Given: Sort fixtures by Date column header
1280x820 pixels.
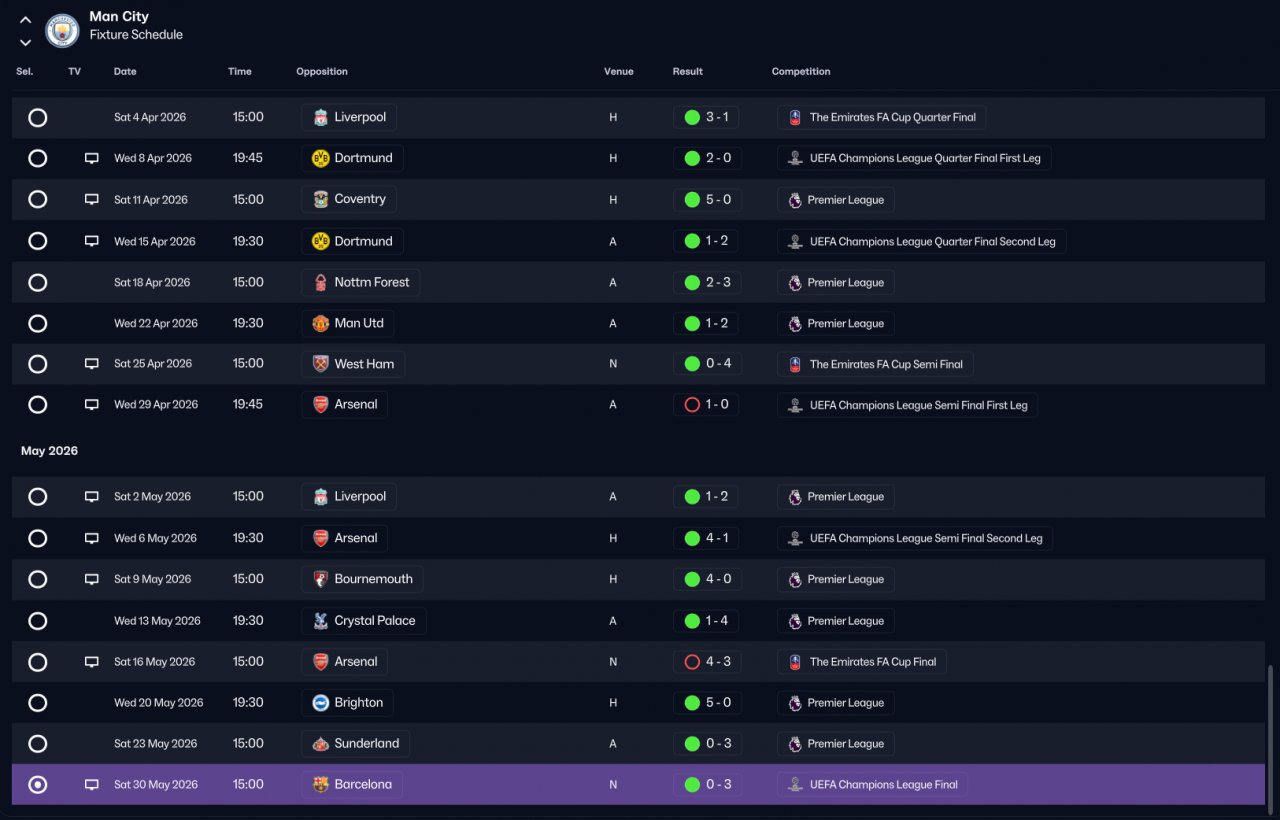Looking at the screenshot, I should click(x=125, y=72).
